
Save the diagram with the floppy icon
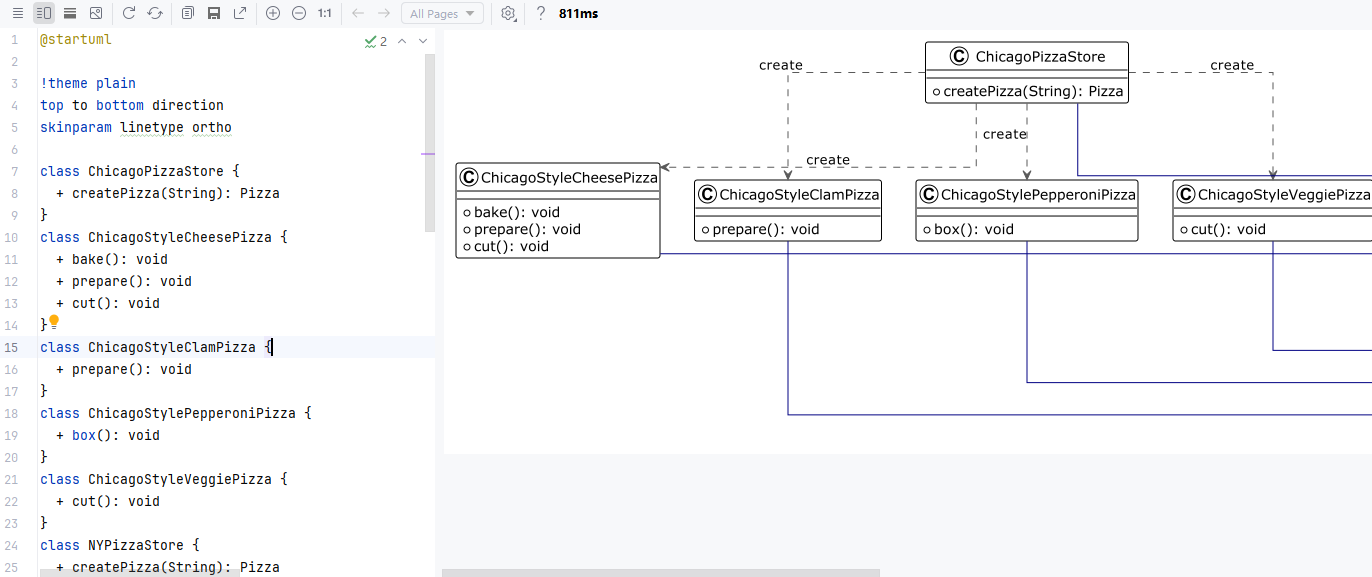(214, 13)
